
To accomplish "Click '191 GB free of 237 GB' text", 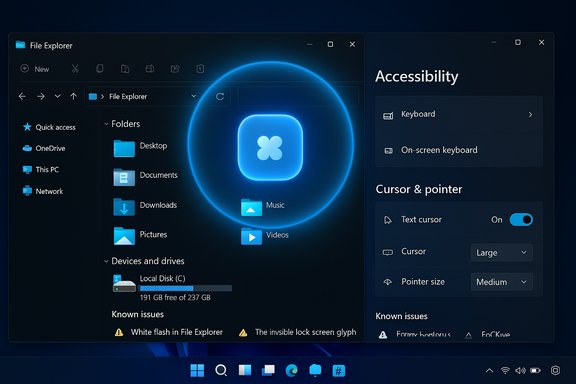I will 175,297.
